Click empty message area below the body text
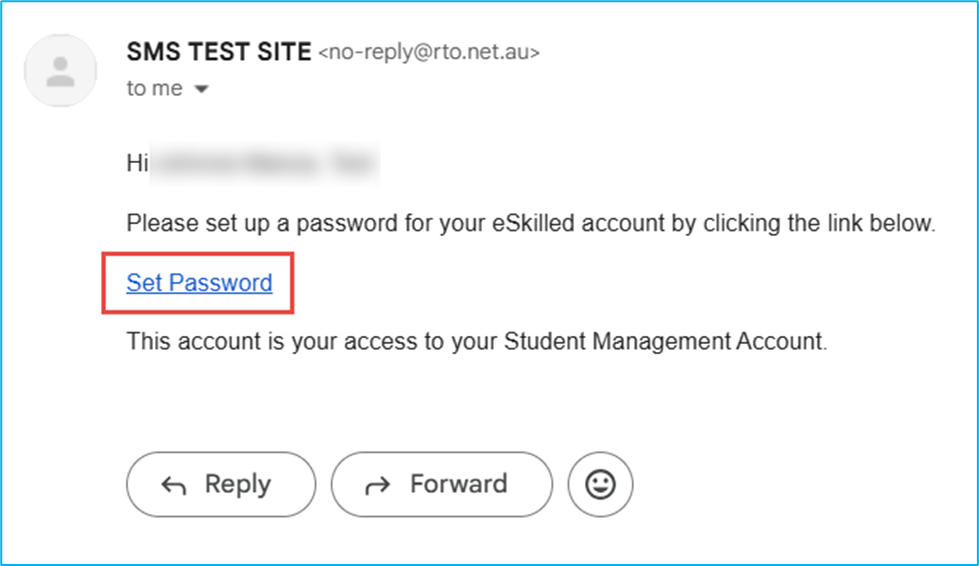The width and height of the screenshot is (979, 566). (500, 400)
